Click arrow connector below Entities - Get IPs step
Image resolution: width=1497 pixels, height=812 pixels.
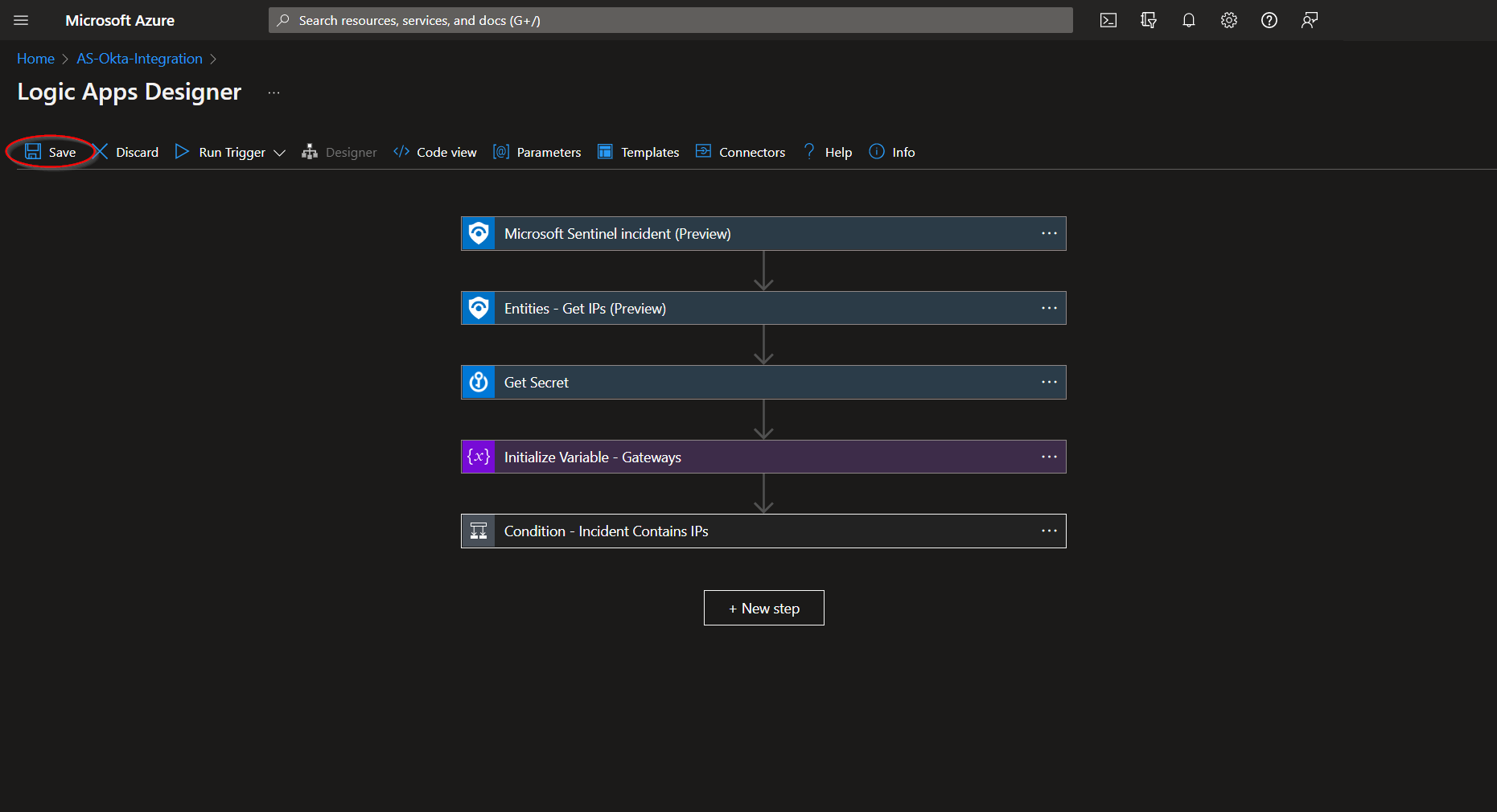[763, 345]
